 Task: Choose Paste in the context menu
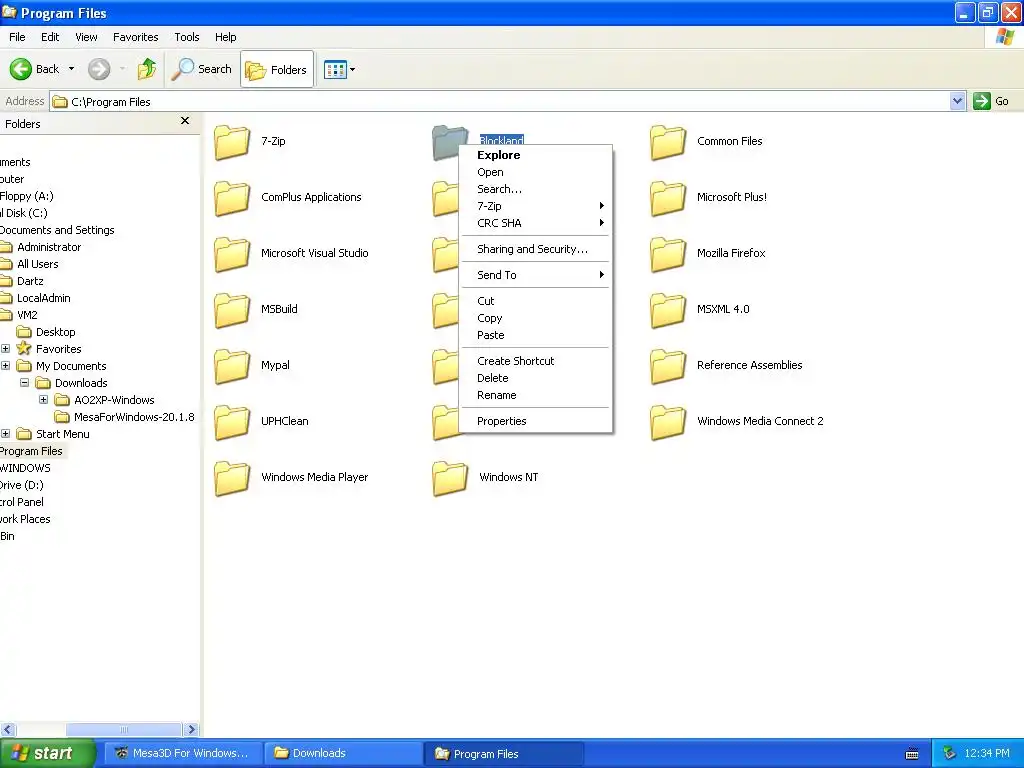pyautogui.click(x=536, y=335)
